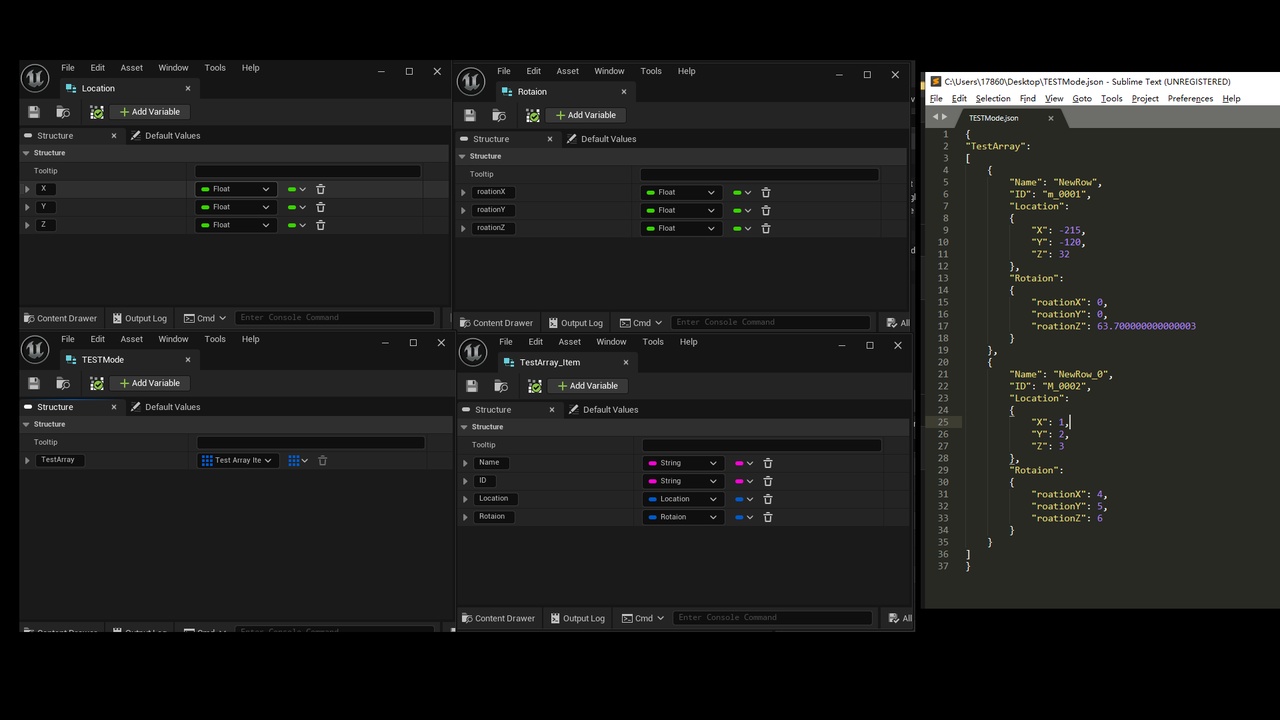
Task: Switch to Default Values tab in TestArray_Item
Action: [x=603, y=410]
